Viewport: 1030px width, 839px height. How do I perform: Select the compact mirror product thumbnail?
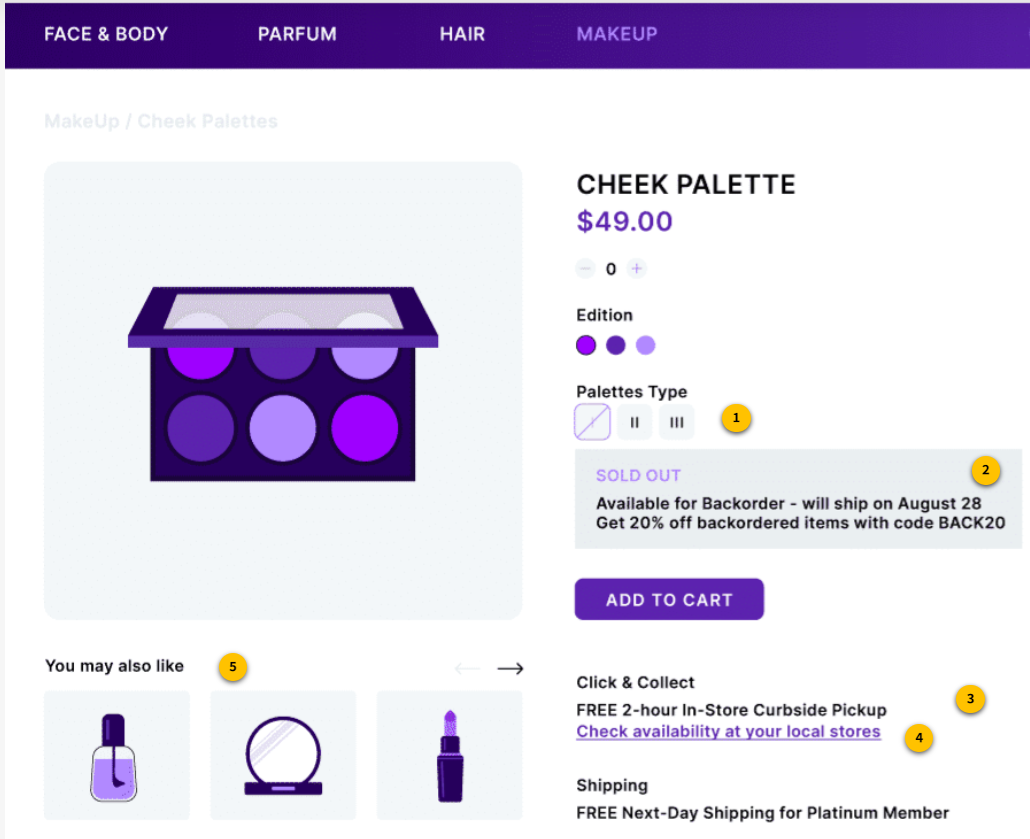(x=283, y=756)
